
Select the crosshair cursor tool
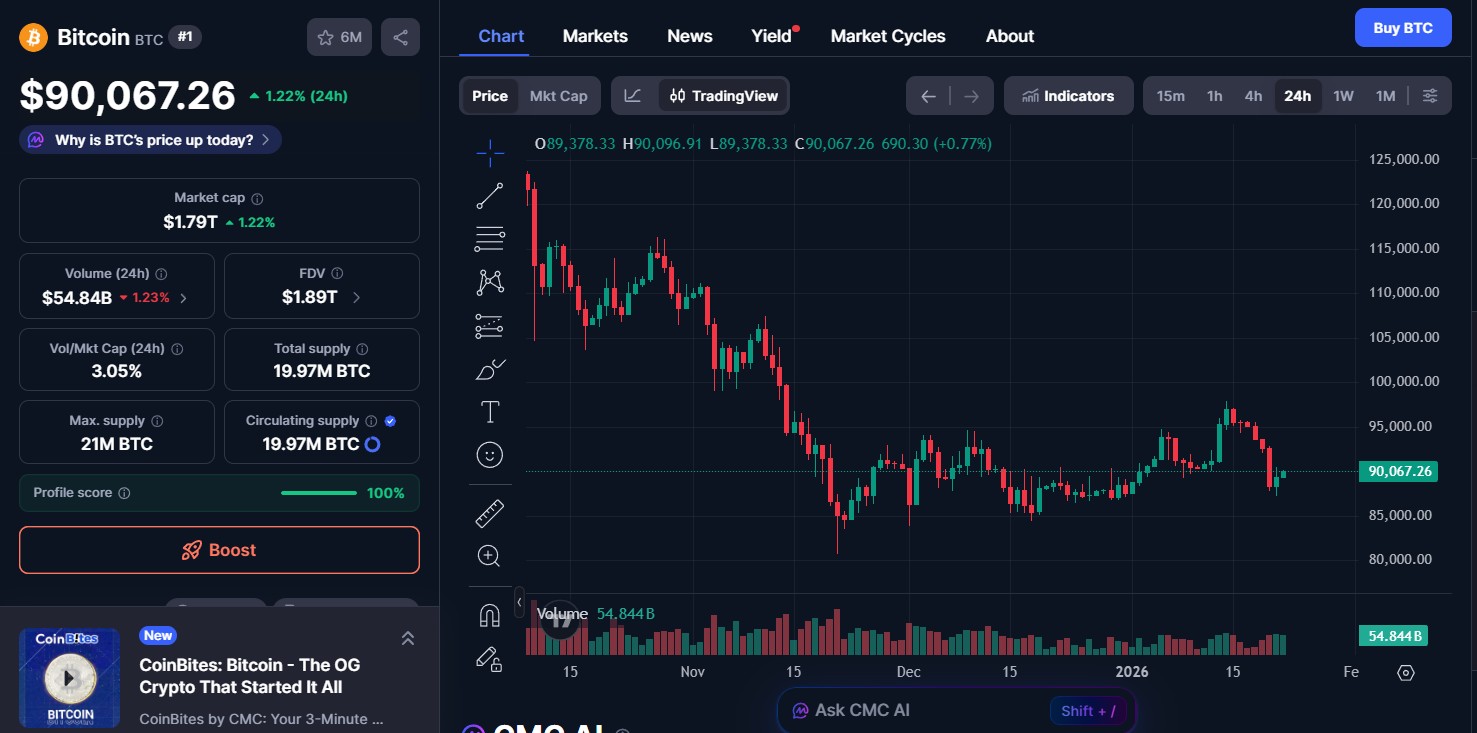pyautogui.click(x=489, y=153)
